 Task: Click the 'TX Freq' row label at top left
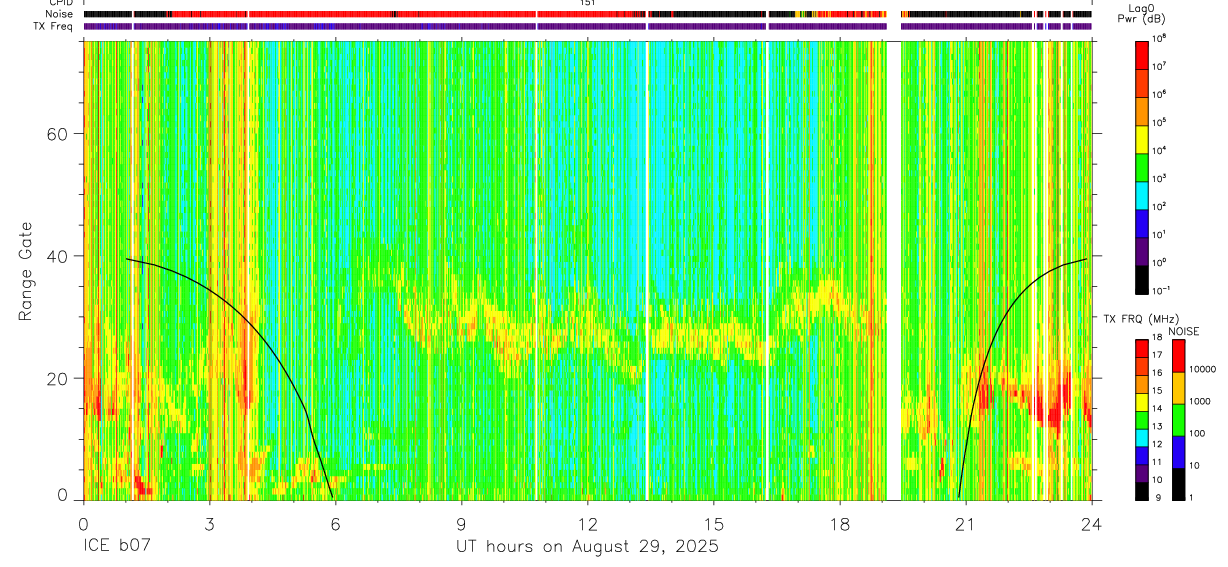tap(54, 26)
